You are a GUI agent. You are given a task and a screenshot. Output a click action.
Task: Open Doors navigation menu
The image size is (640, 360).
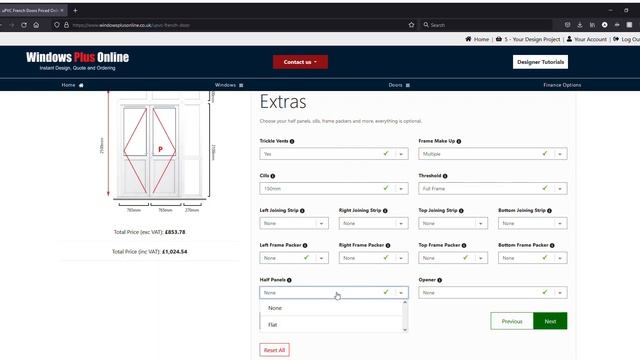tap(399, 85)
